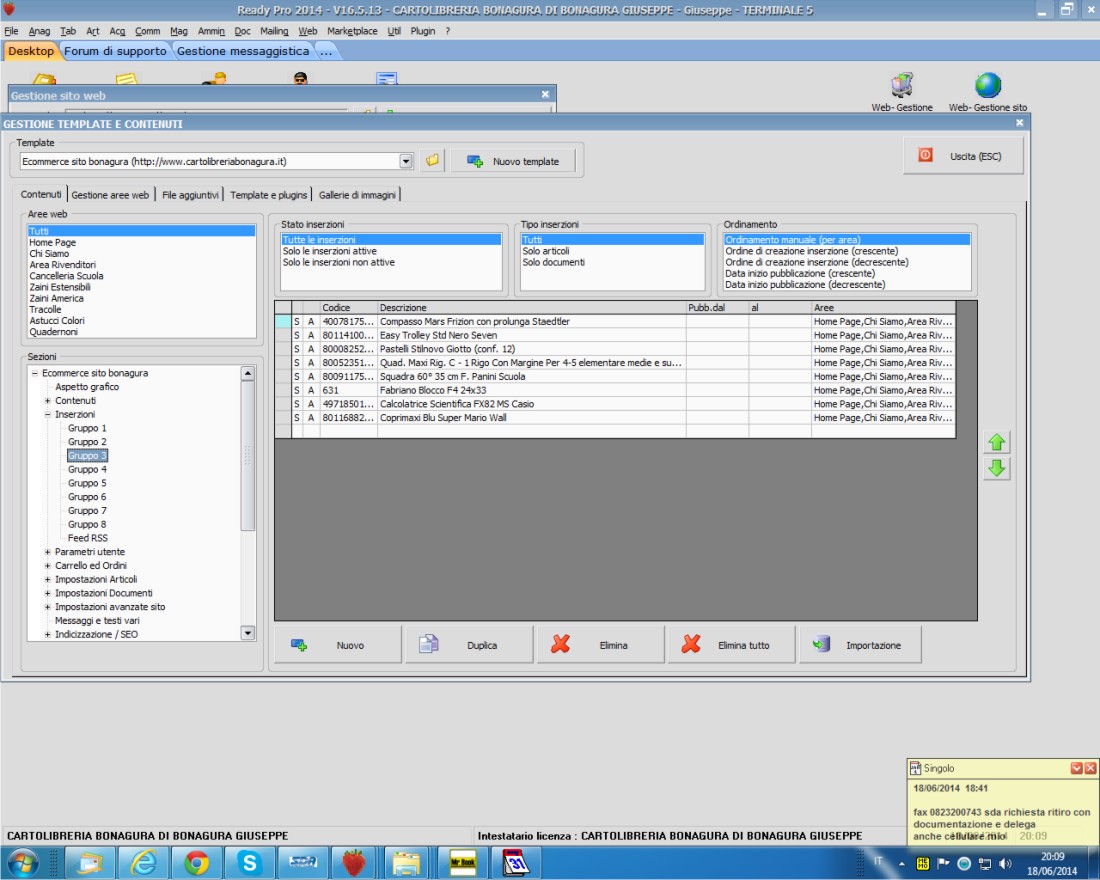Click the Mr. Book taskbar icon
The image size is (1100, 880).
click(463, 862)
